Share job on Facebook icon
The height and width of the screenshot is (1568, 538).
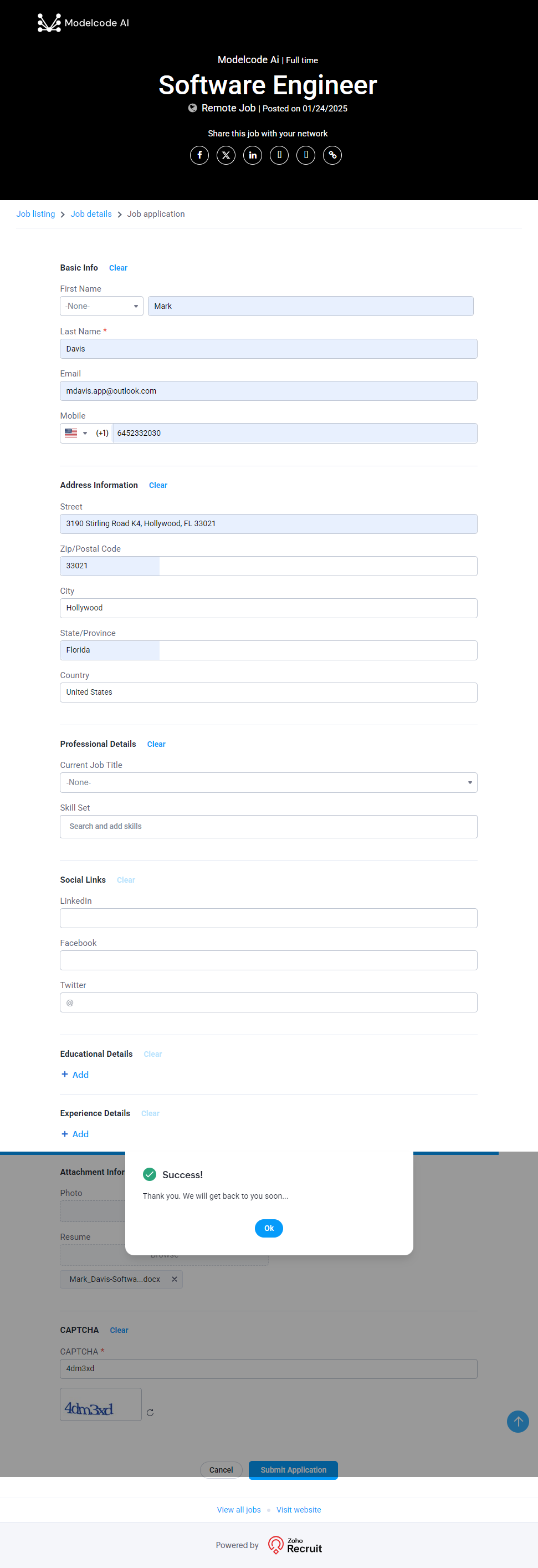pos(199,155)
